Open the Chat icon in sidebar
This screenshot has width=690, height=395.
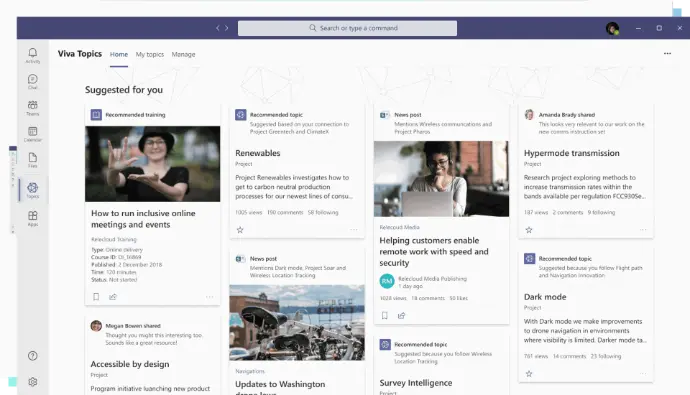coord(33,82)
